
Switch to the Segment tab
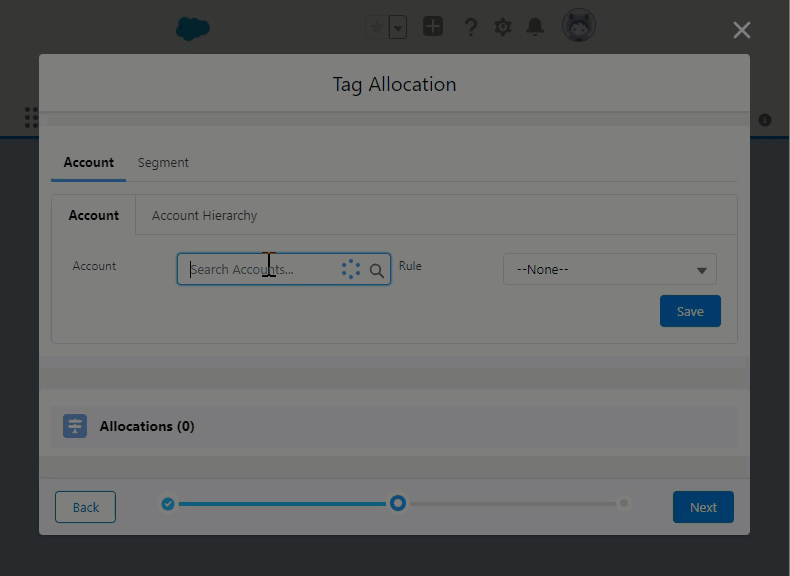(x=163, y=162)
